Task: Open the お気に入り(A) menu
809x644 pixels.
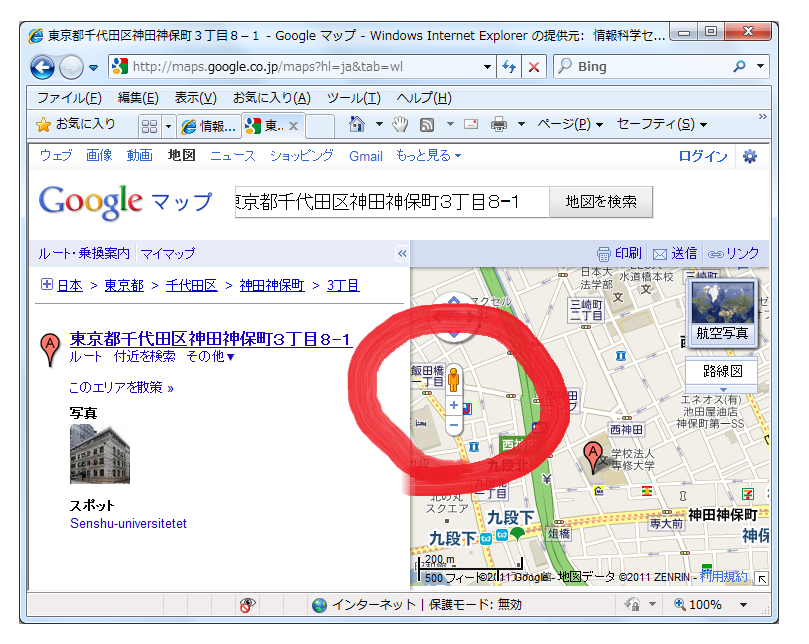Action: 272,98
